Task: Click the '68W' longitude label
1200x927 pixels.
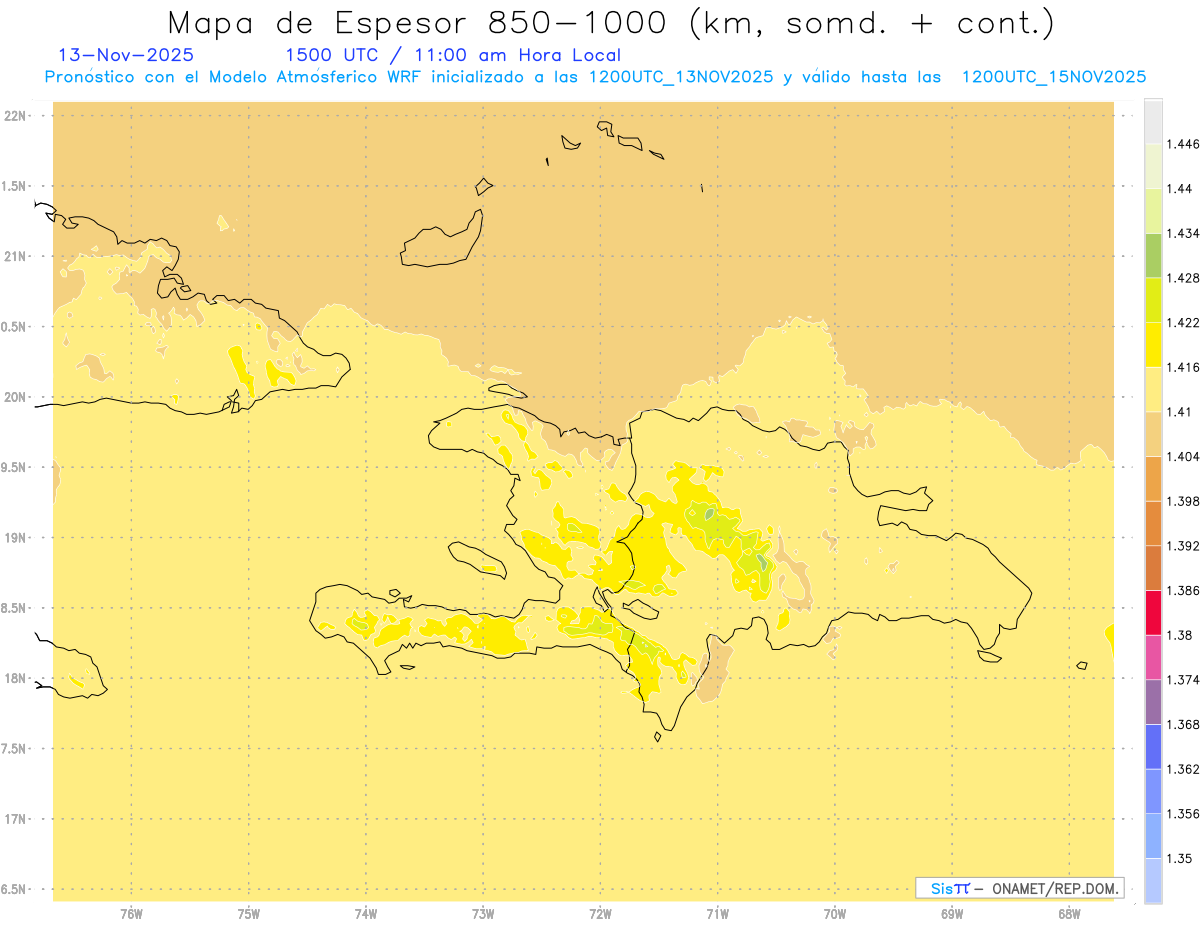Action: point(1069,914)
